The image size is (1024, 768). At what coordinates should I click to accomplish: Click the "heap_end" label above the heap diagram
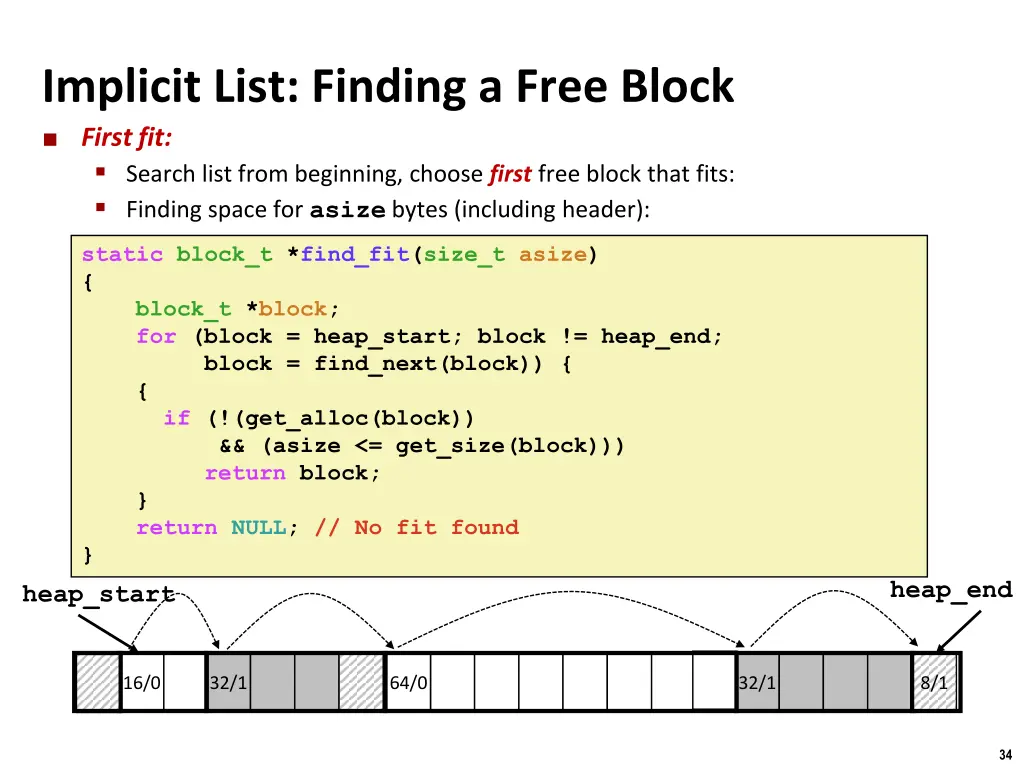tap(951, 590)
